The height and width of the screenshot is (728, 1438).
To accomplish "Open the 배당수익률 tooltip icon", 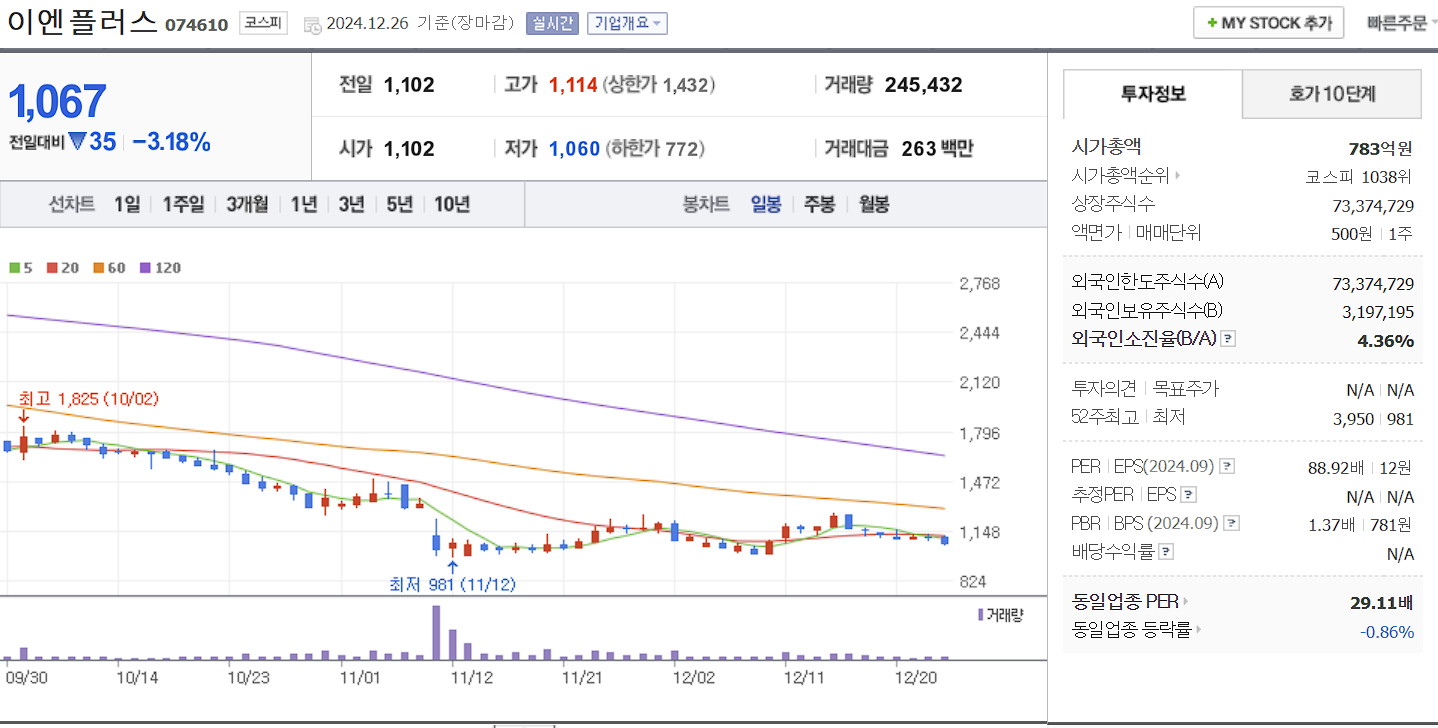I will click(1165, 551).
